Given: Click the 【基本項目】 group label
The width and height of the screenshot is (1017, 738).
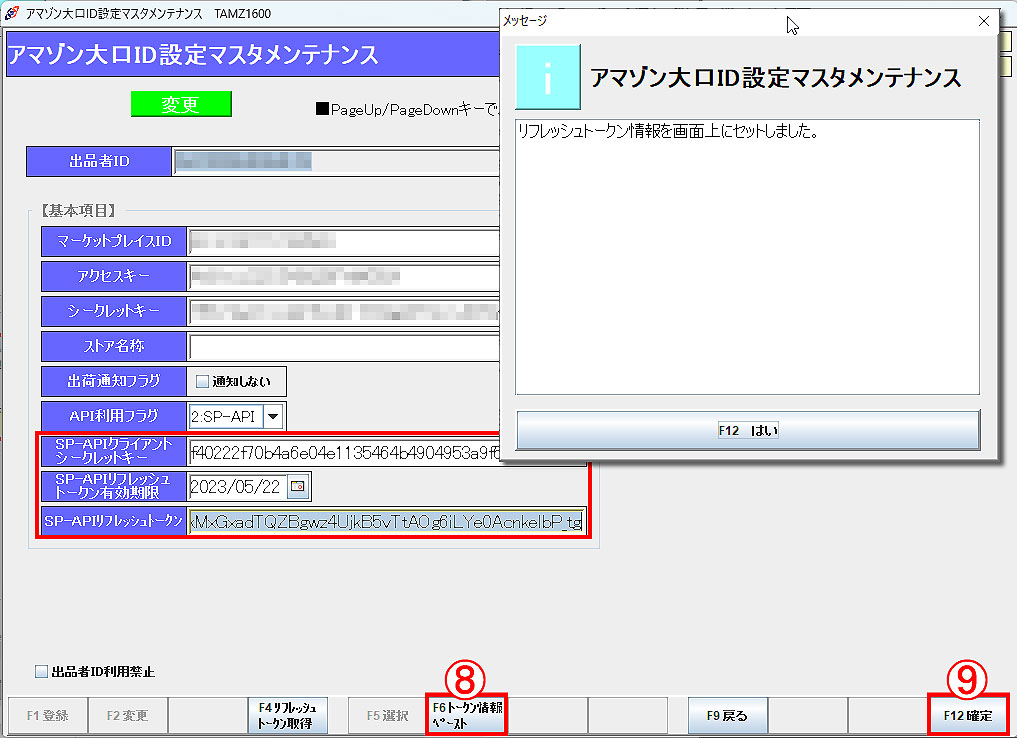Looking at the screenshot, I should point(78,210).
